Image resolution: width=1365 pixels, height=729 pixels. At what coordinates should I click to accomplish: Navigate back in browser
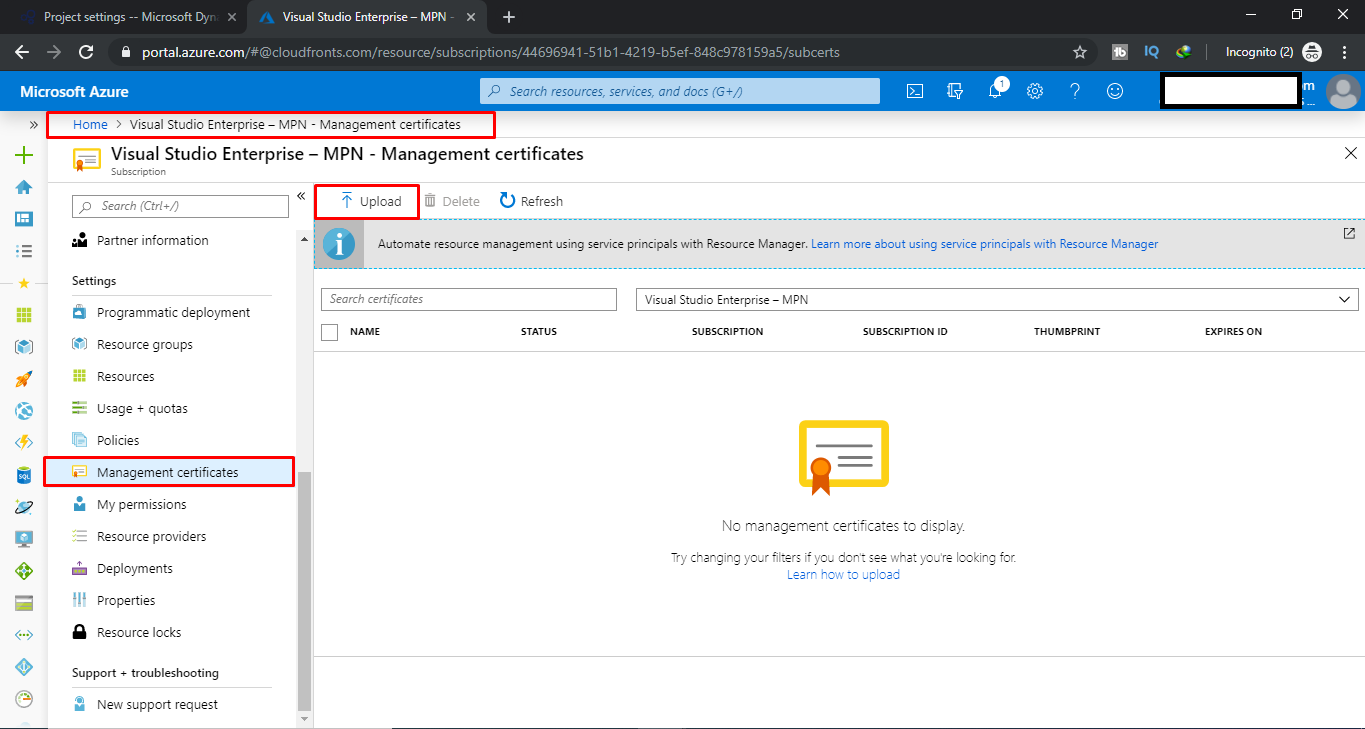[x=23, y=52]
